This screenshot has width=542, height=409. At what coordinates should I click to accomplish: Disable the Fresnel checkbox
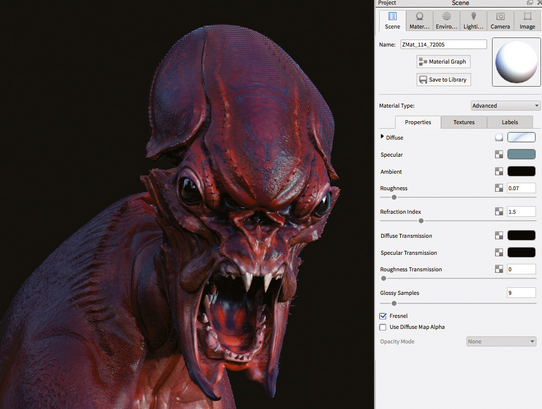[x=383, y=316]
